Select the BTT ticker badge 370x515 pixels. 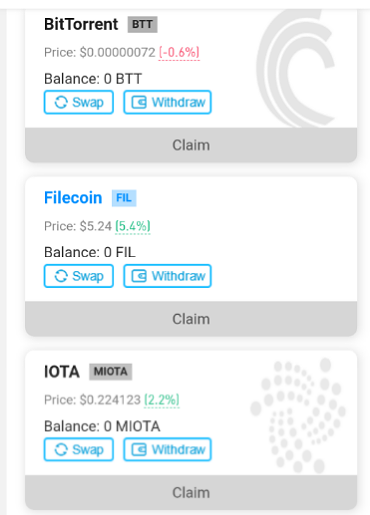[142, 24]
